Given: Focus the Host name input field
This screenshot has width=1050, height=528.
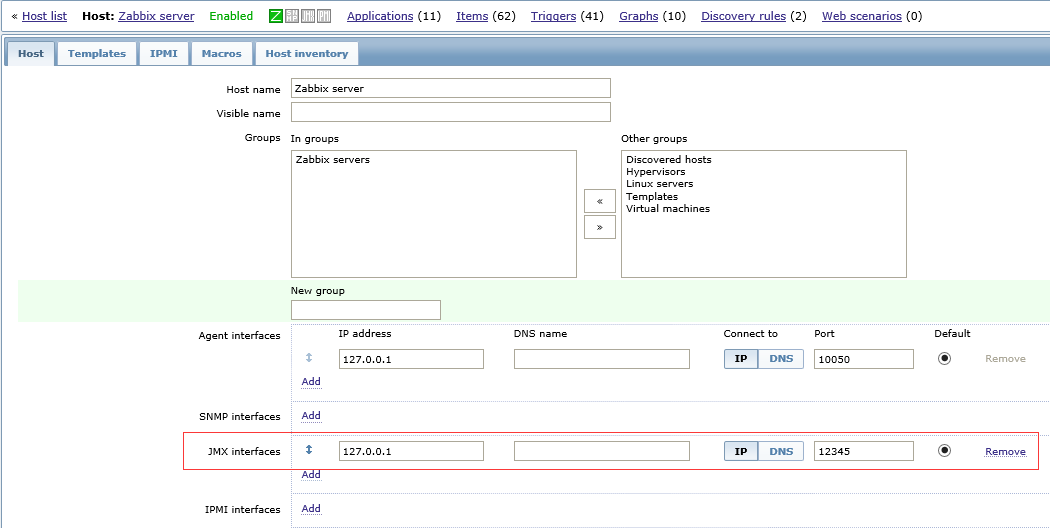Looking at the screenshot, I should (x=451, y=88).
